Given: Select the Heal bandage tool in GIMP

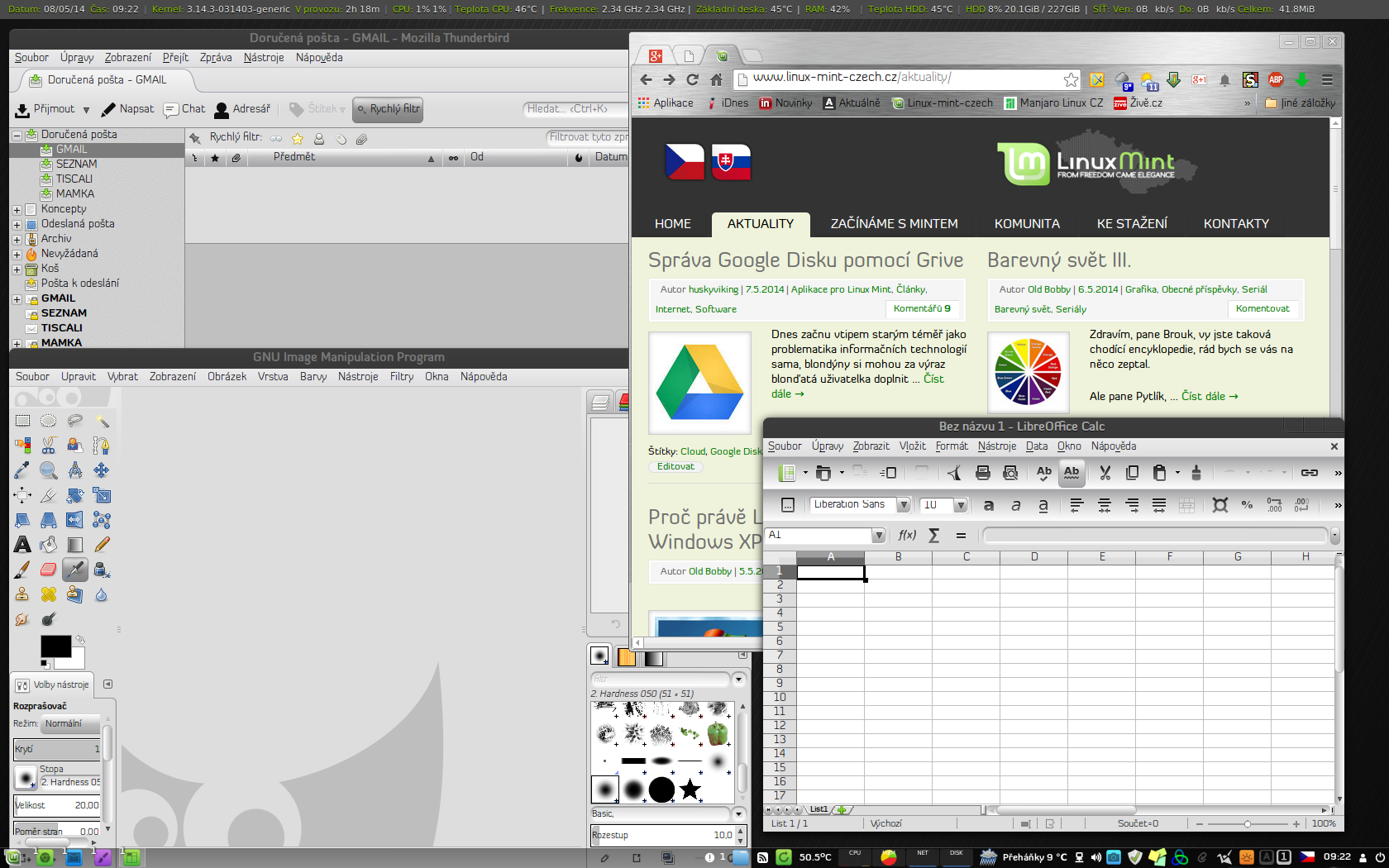Looking at the screenshot, I should pos(49,594).
